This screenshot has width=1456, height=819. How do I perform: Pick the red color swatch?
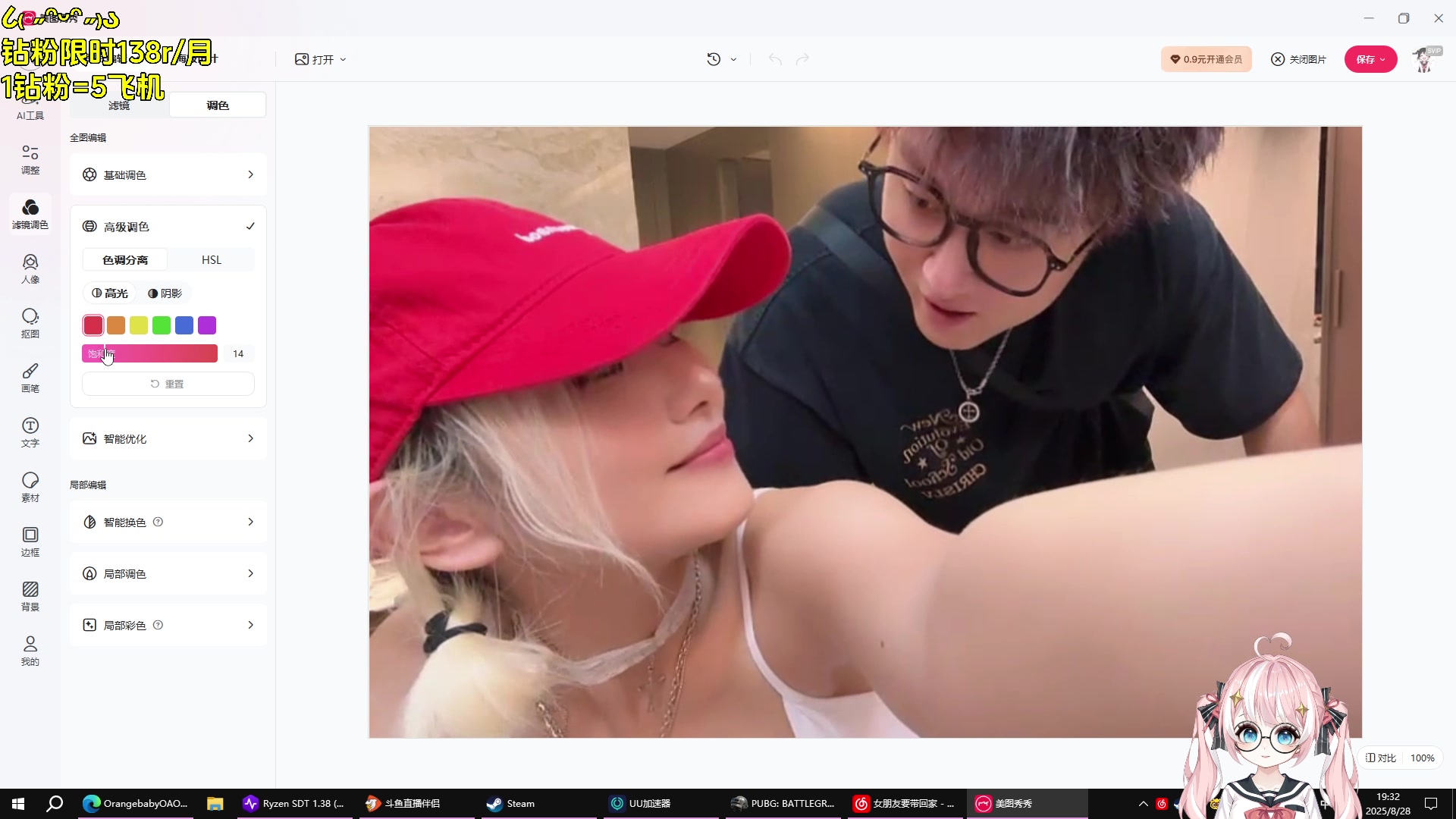93,325
